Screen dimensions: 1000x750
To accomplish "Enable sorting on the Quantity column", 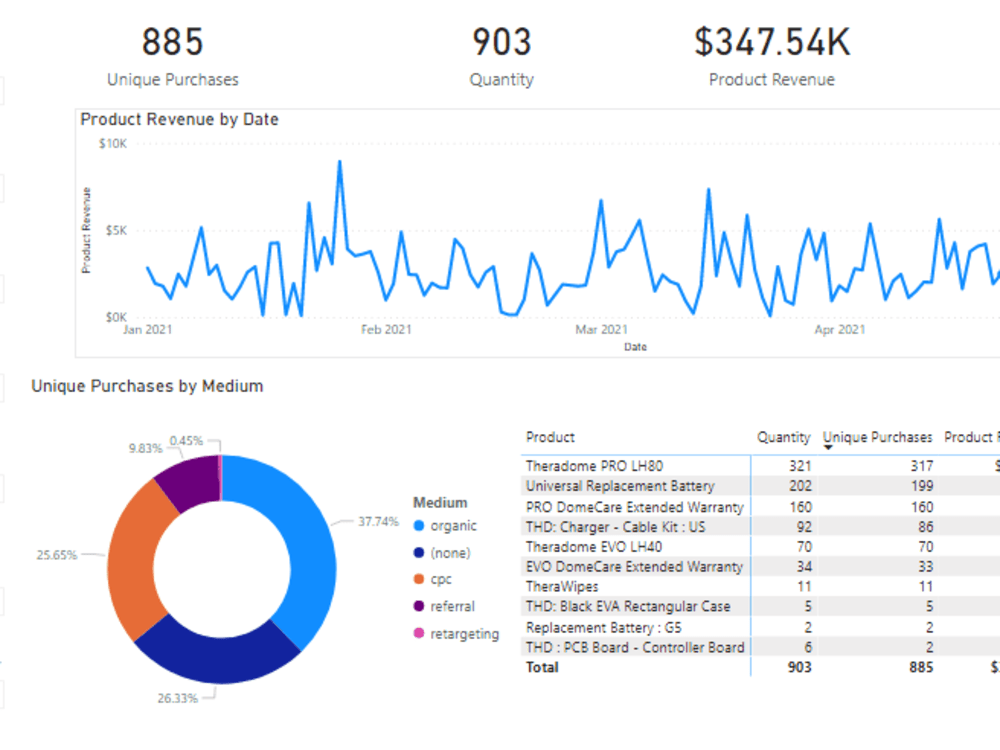I will [784, 437].
